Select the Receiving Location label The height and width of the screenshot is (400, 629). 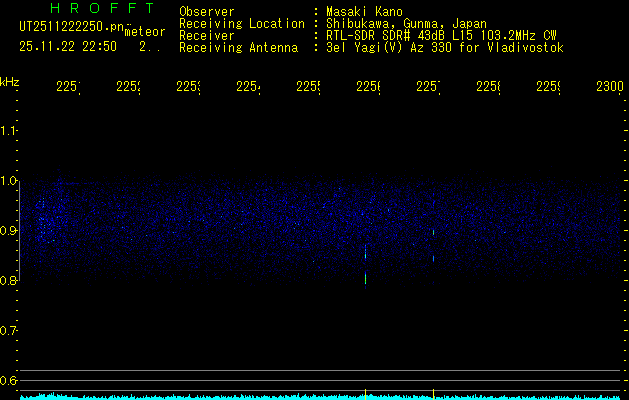tap(242, 24)
